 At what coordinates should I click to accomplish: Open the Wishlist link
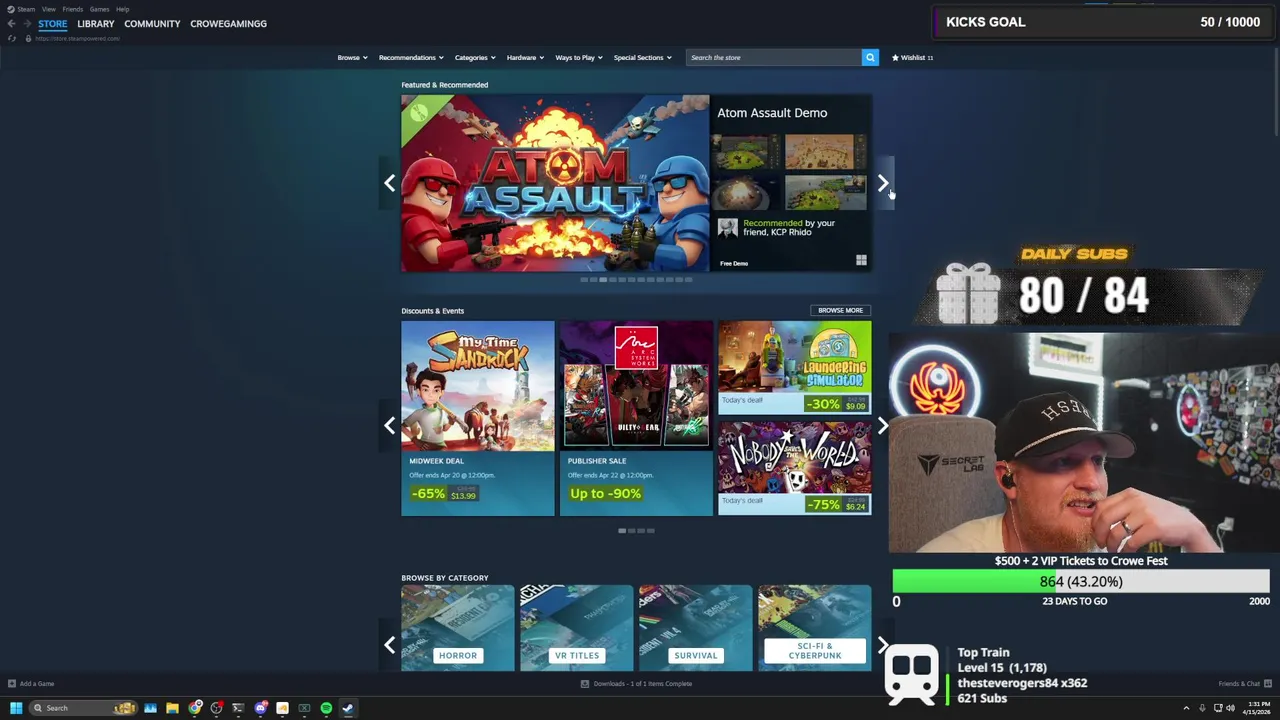click(x=912, y=57)
